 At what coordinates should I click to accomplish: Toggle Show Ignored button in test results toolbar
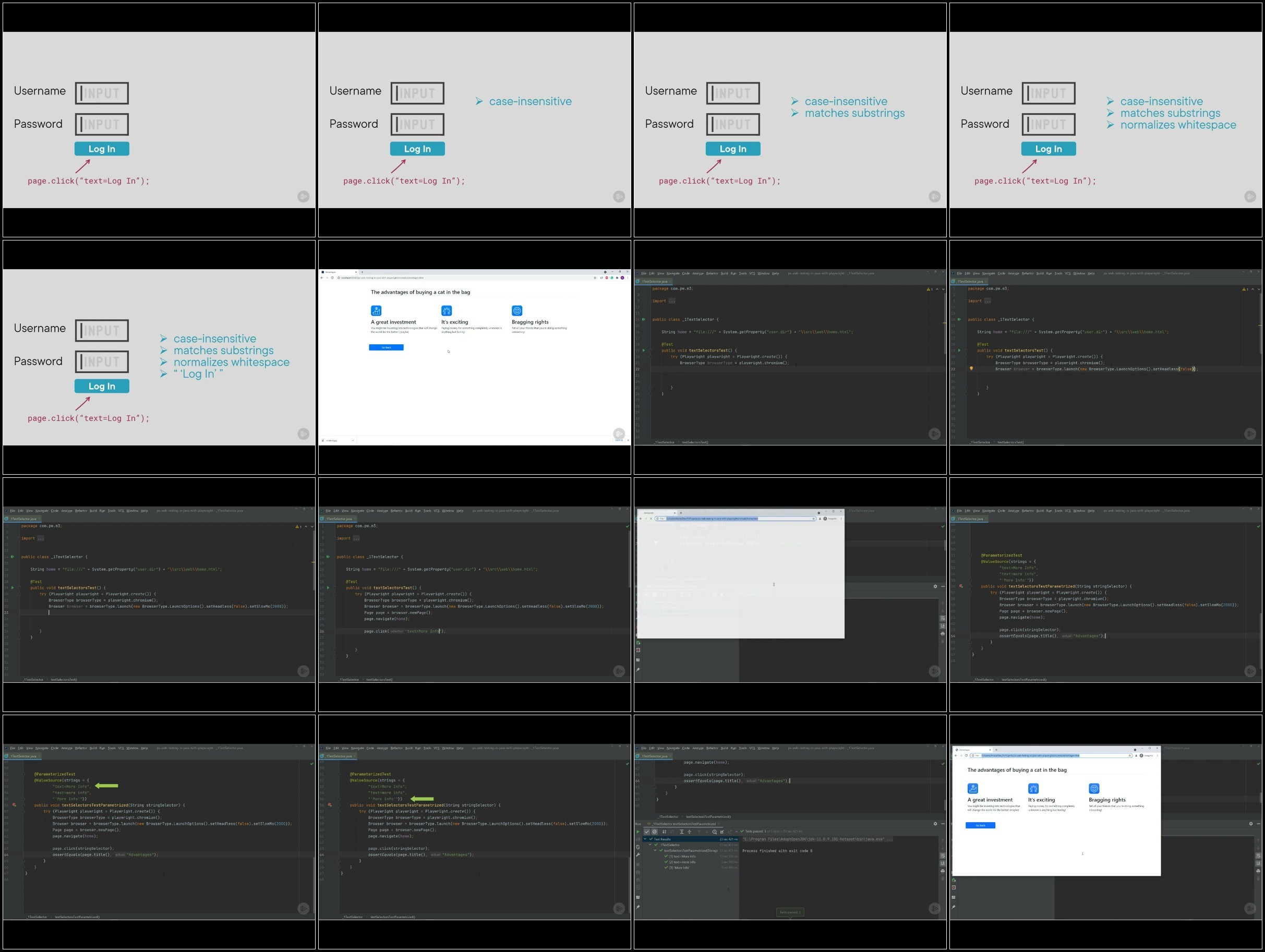pos(655,832)
